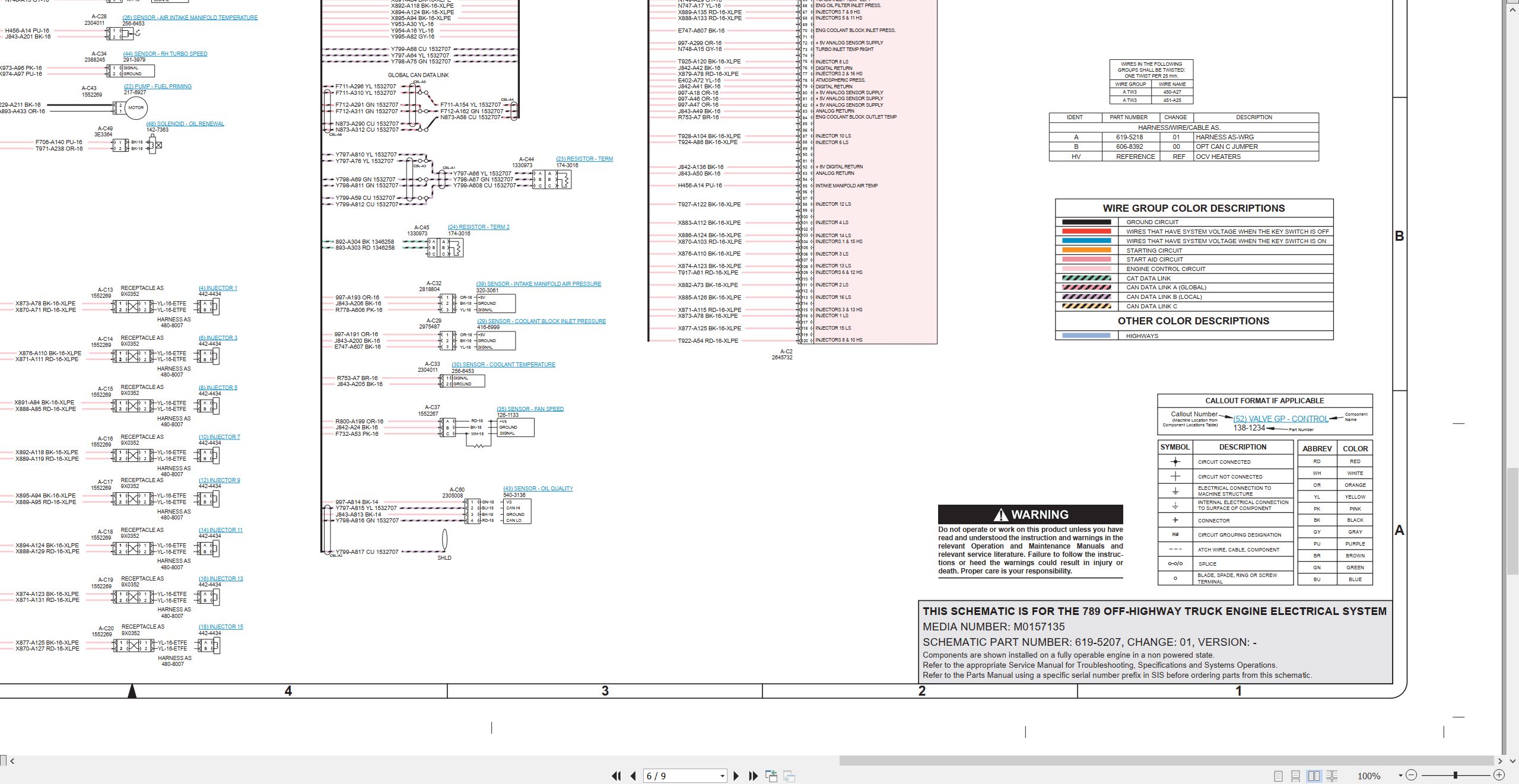Click the 'CAT DATA LINK' legend entry
Viewport: 1519px width, 784px height.
[1149, 278]
